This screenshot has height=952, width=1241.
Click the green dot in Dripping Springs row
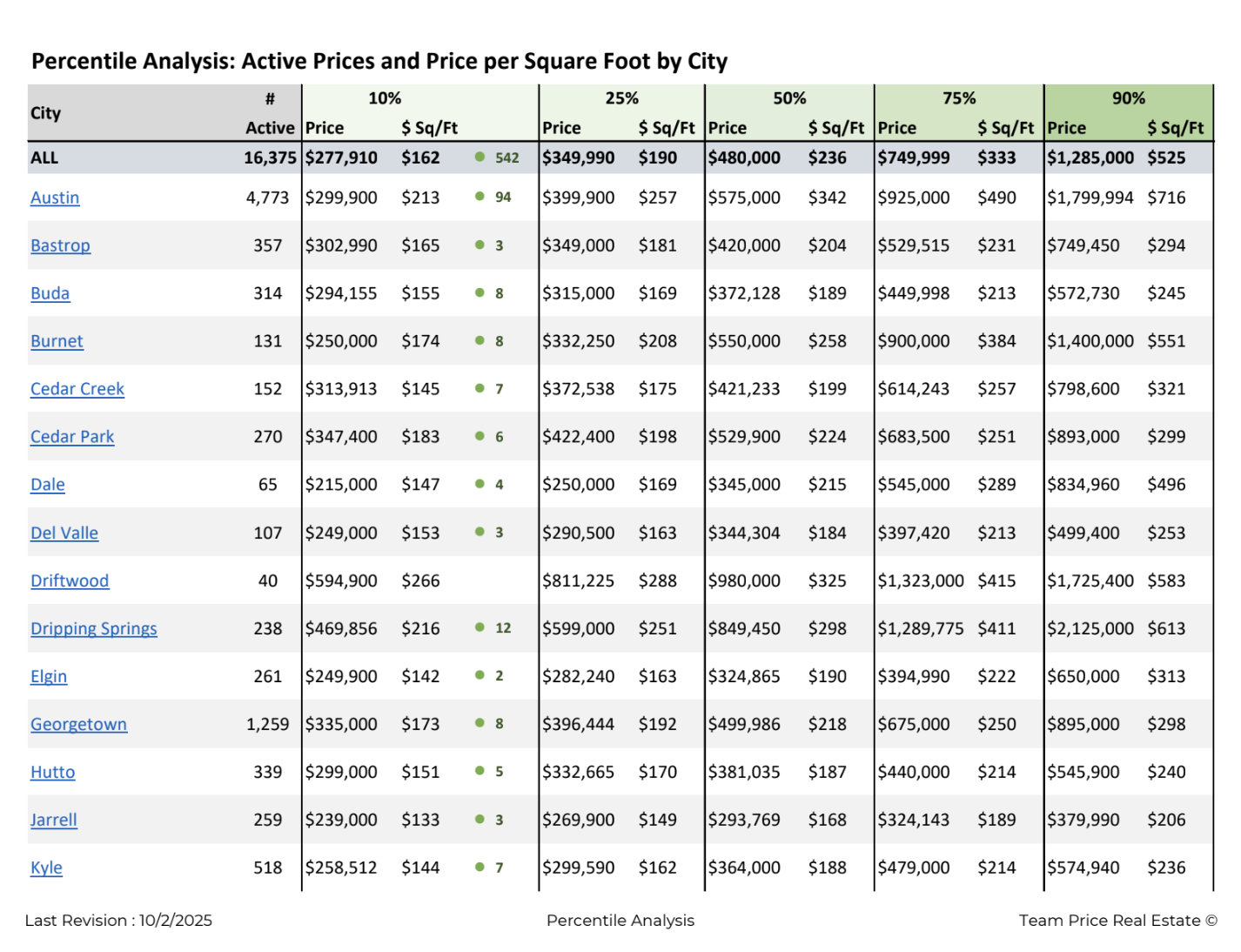point(480,627)
